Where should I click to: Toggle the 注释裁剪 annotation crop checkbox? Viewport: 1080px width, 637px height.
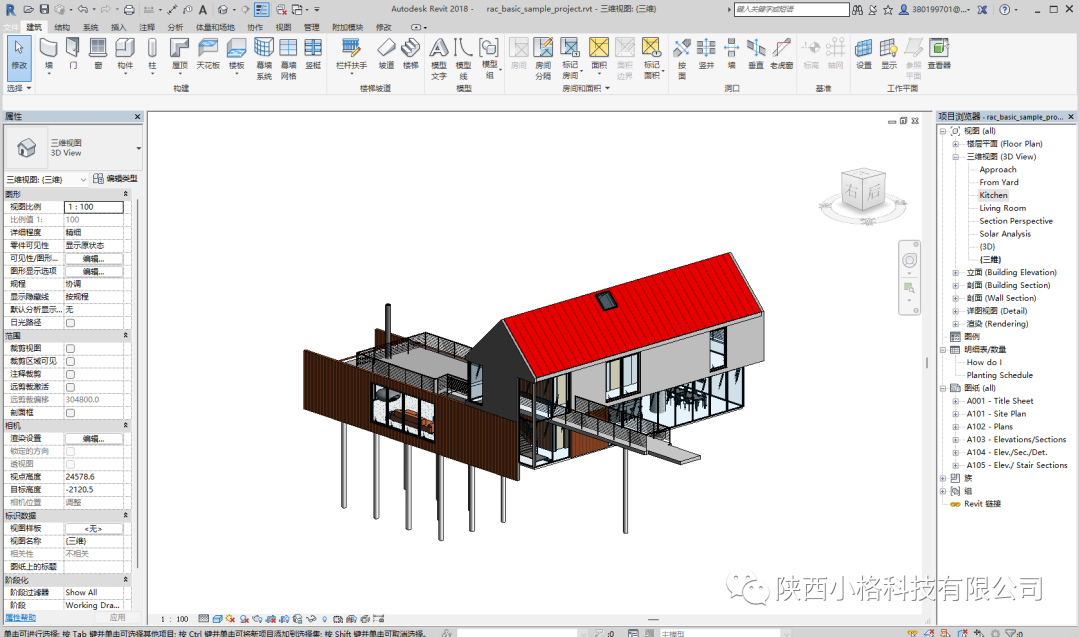(70, 375)
